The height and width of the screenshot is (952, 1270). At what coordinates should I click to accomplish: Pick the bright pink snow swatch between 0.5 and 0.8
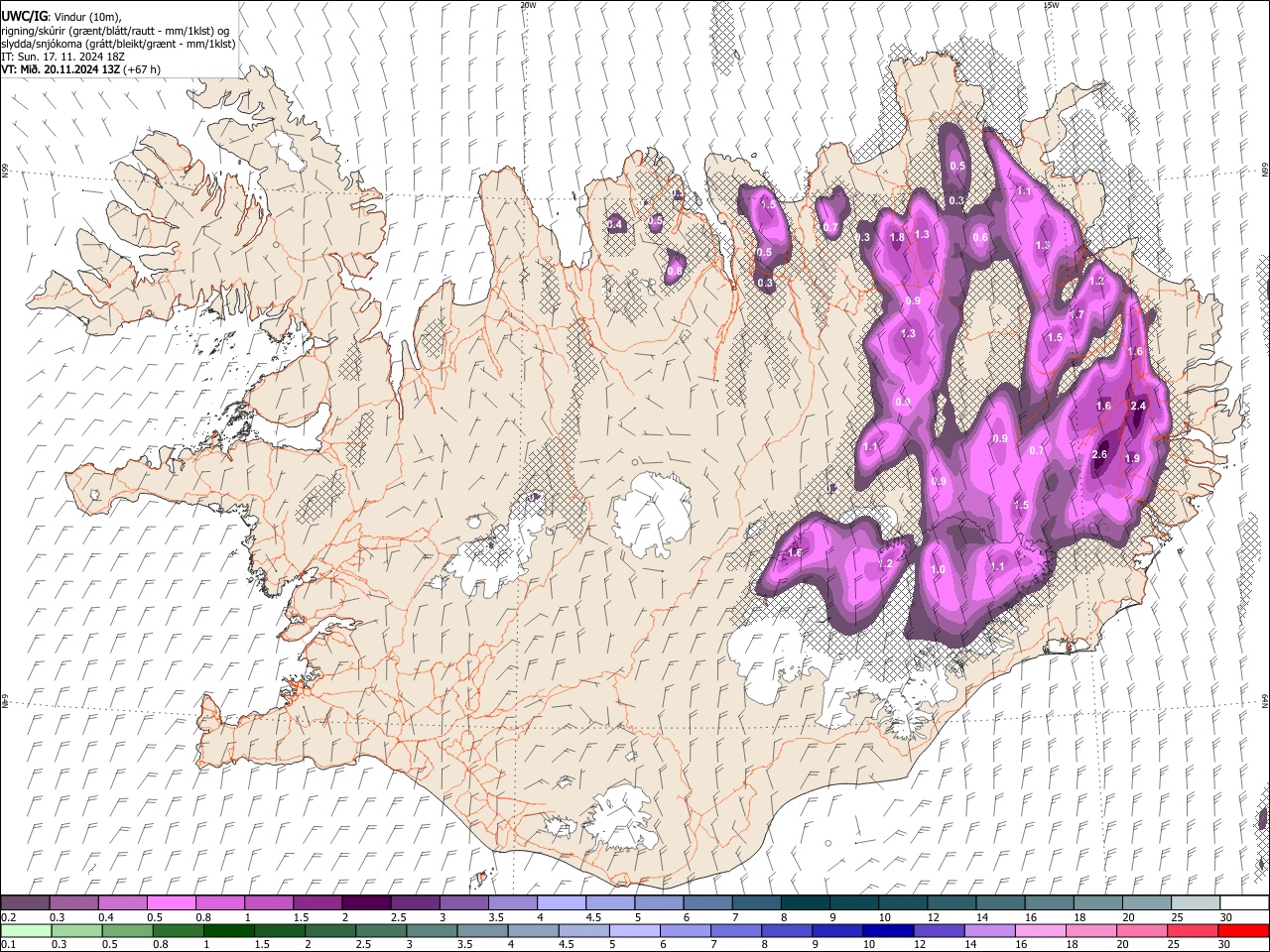[171, 902]
